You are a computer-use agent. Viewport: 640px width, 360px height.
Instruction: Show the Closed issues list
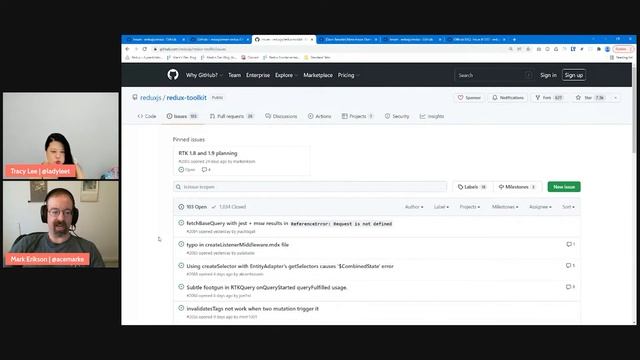tap(229, 207)
